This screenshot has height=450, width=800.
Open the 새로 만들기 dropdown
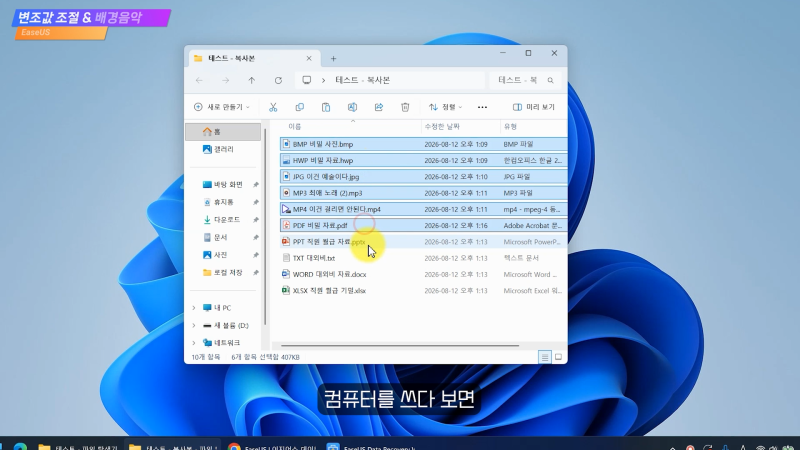[x=222, y=107]
